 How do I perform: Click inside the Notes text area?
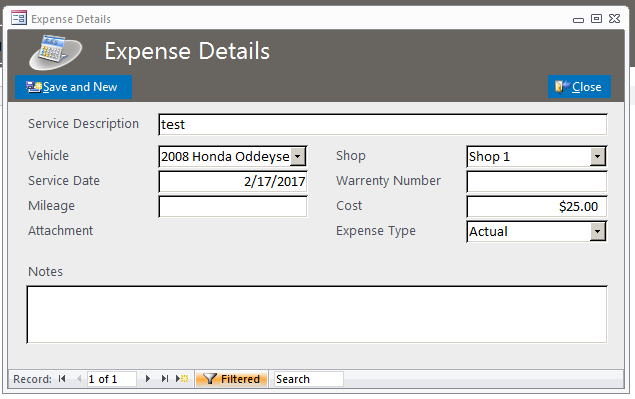tap(317, 315)
